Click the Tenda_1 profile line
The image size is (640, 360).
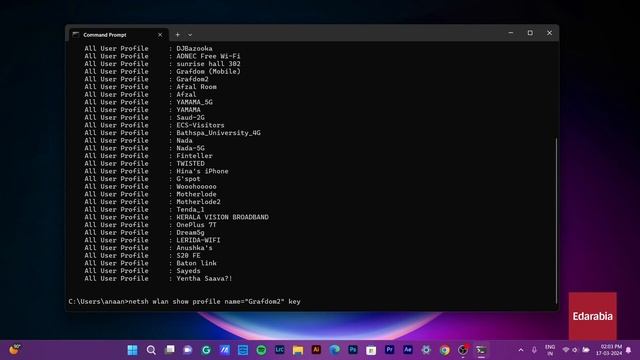[144, 209]
